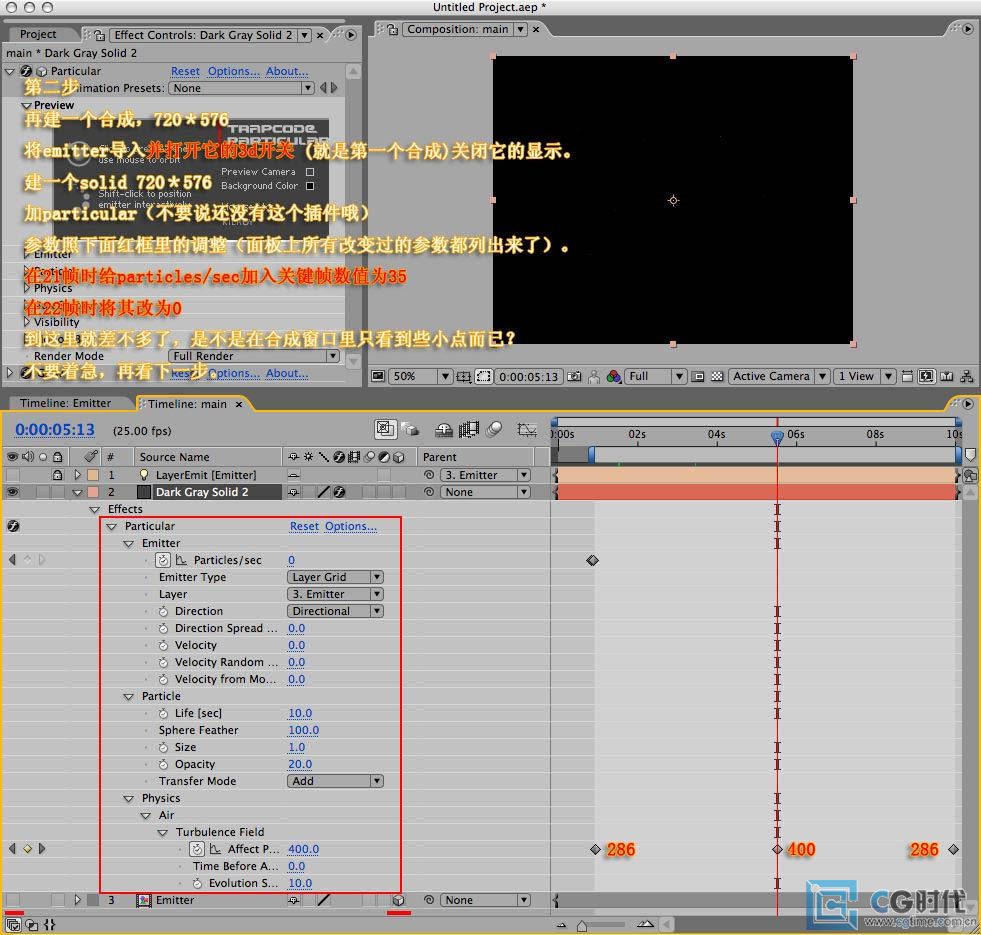Open Timeline button in viewer footer
This screenshot has width=981, height=935.
[x=947, y=376]
